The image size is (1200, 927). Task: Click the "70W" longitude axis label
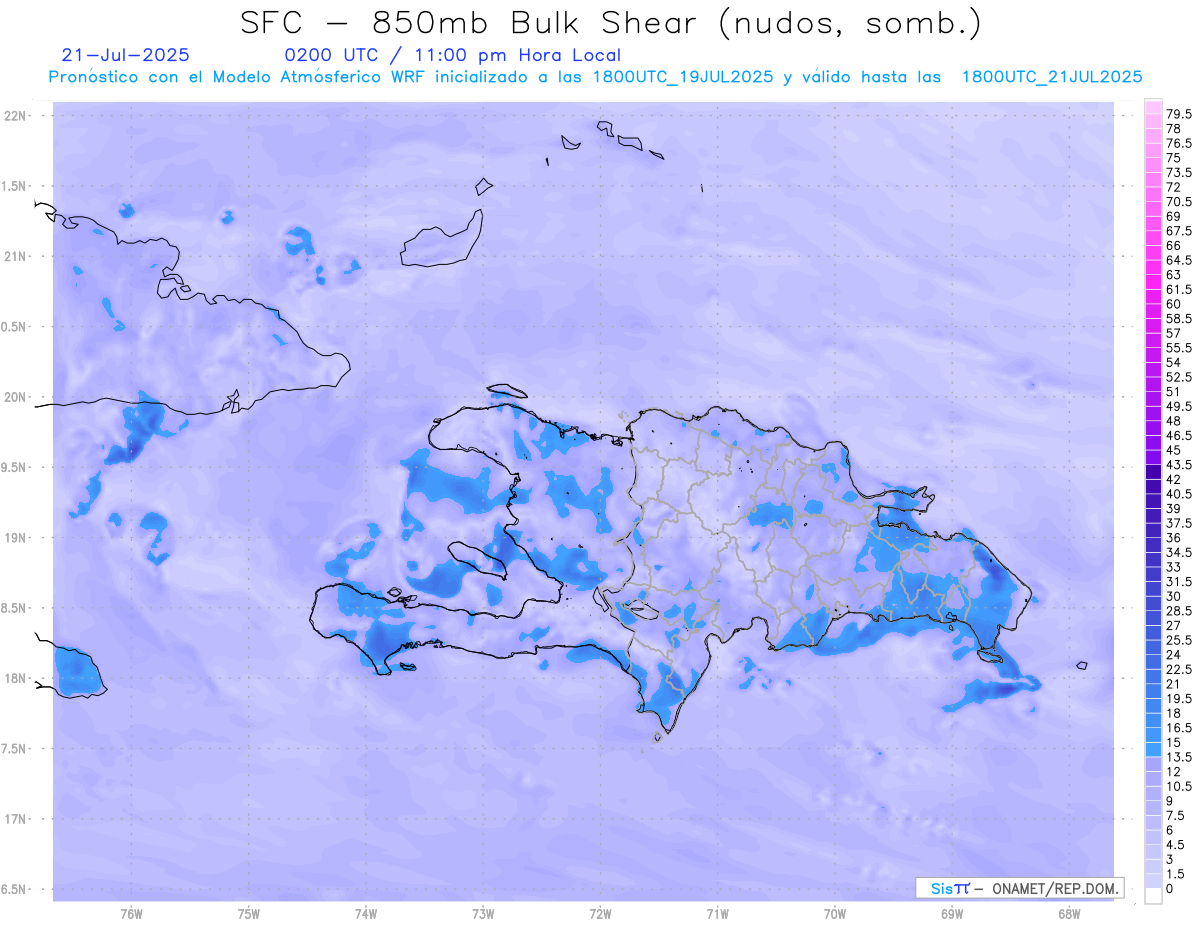point(835,914)
